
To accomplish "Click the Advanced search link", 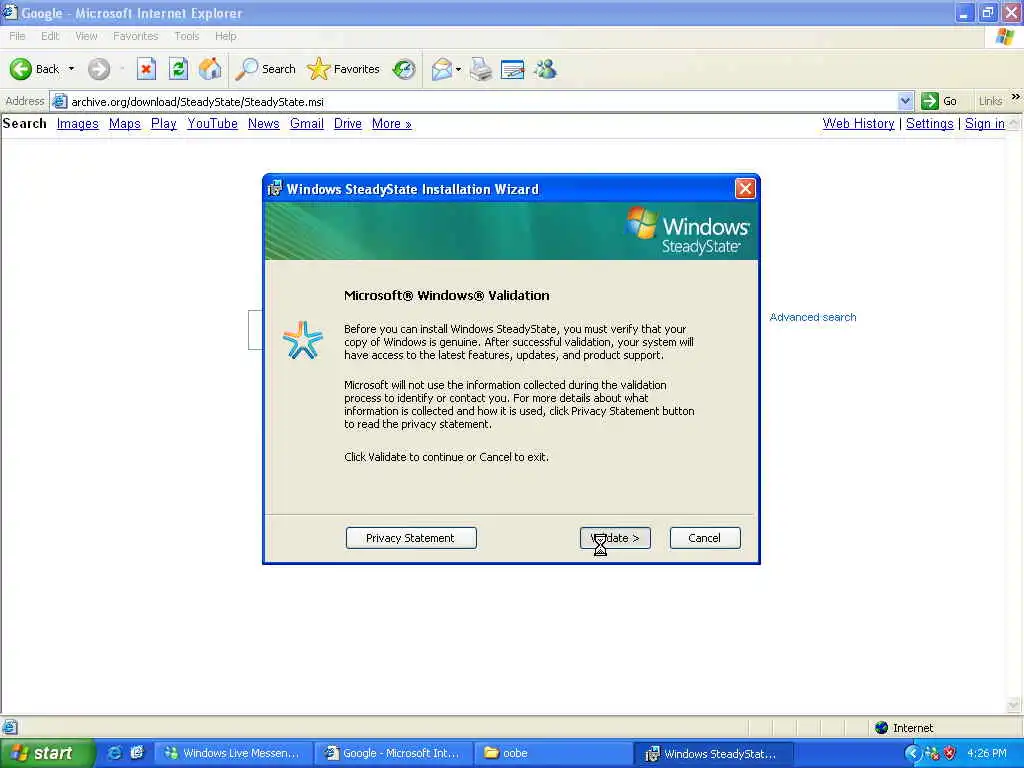I will (x=812, y=317).
